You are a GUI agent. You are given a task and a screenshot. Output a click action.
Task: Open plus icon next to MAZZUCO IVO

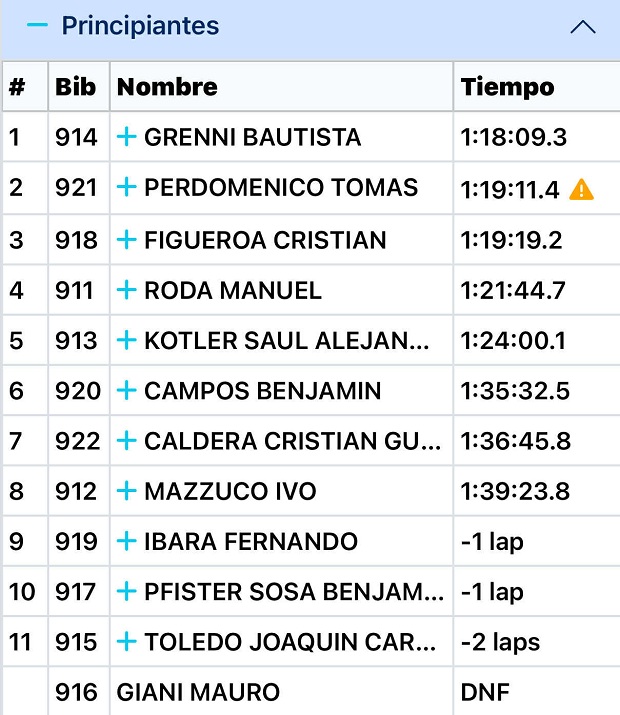(126, 491)
